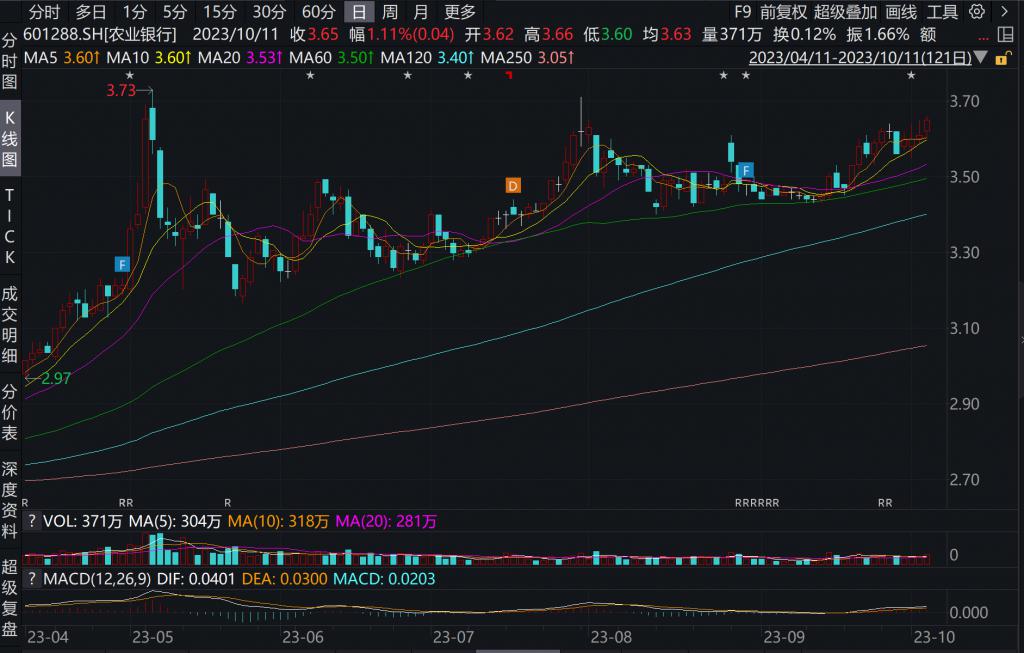Open the 更多 more periods menu
The image size is (1024, 653).
[x=460, y=12]
